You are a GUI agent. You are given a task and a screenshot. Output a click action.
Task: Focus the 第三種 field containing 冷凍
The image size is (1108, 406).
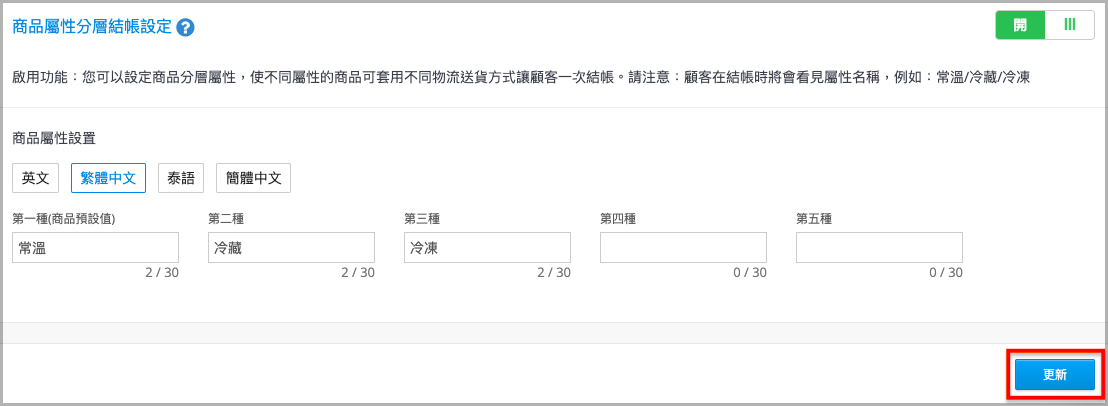pyautogui.click(x=487, y=248)
